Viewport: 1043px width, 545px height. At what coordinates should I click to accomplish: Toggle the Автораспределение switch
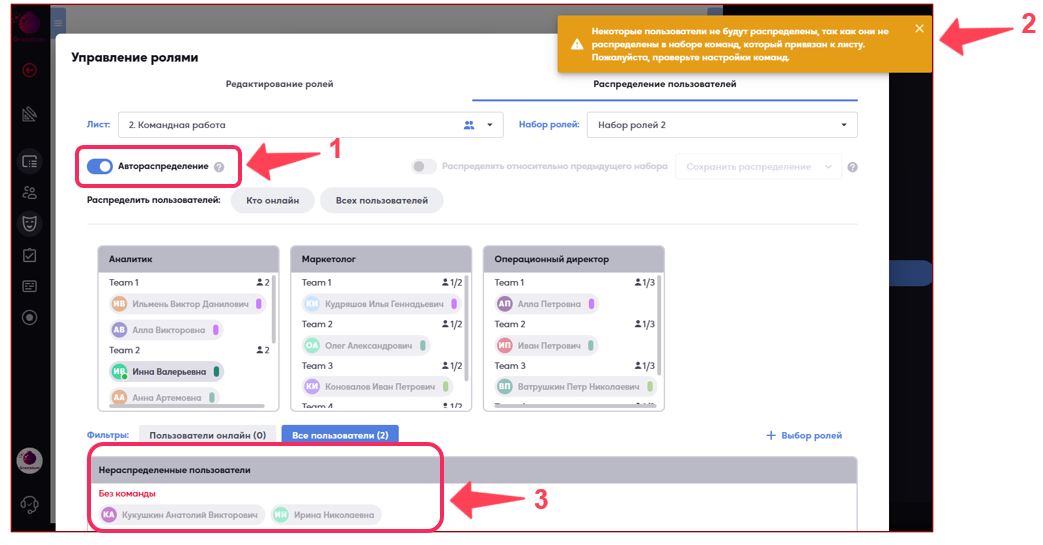(x=100, y=166)
